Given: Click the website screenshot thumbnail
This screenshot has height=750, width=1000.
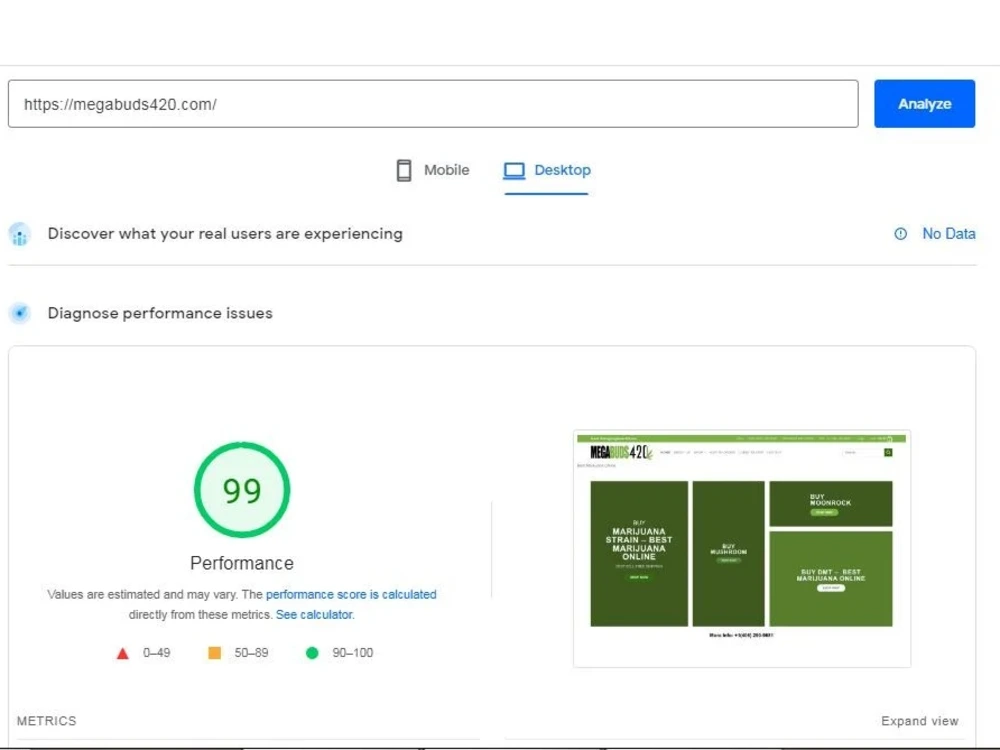Looking at the screenshot, I should (742, 548).
